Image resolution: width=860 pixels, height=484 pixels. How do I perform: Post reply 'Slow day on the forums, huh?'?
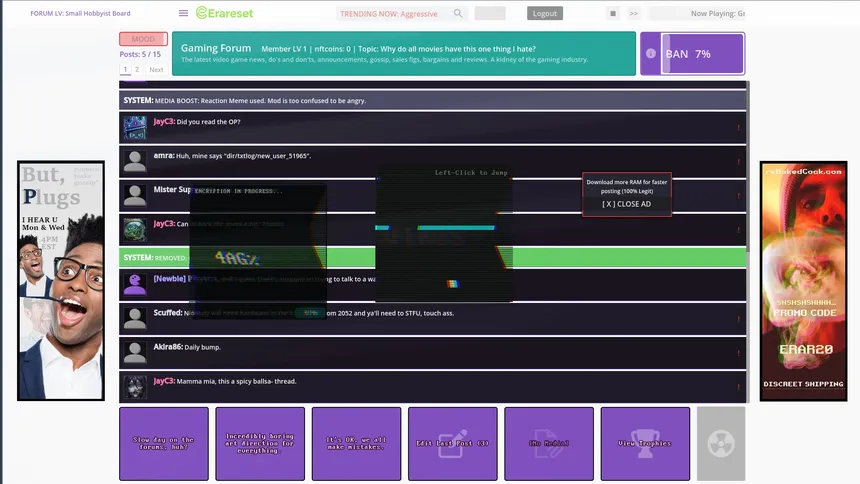(x=164, y=443)
